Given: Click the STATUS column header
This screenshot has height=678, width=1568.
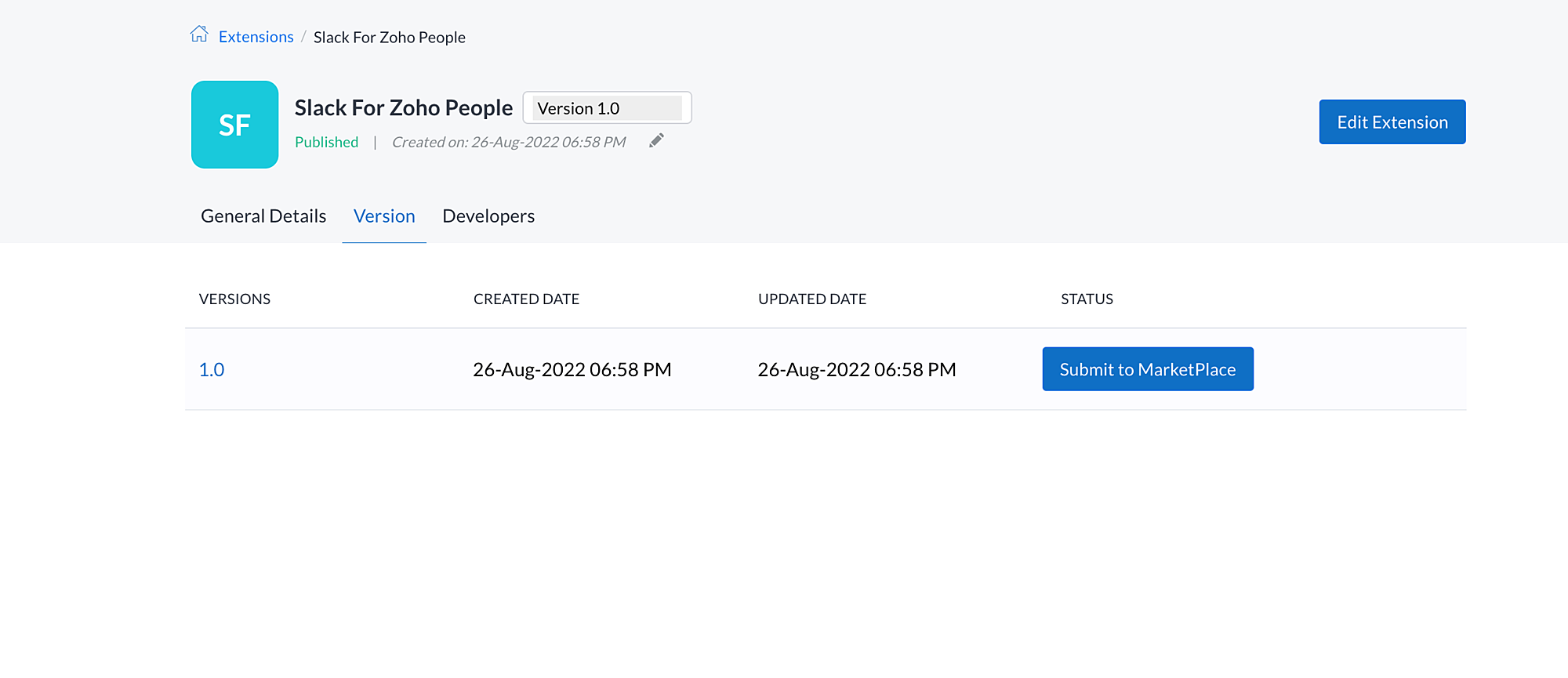Looking at the screenshot, I should point(1087,299).
